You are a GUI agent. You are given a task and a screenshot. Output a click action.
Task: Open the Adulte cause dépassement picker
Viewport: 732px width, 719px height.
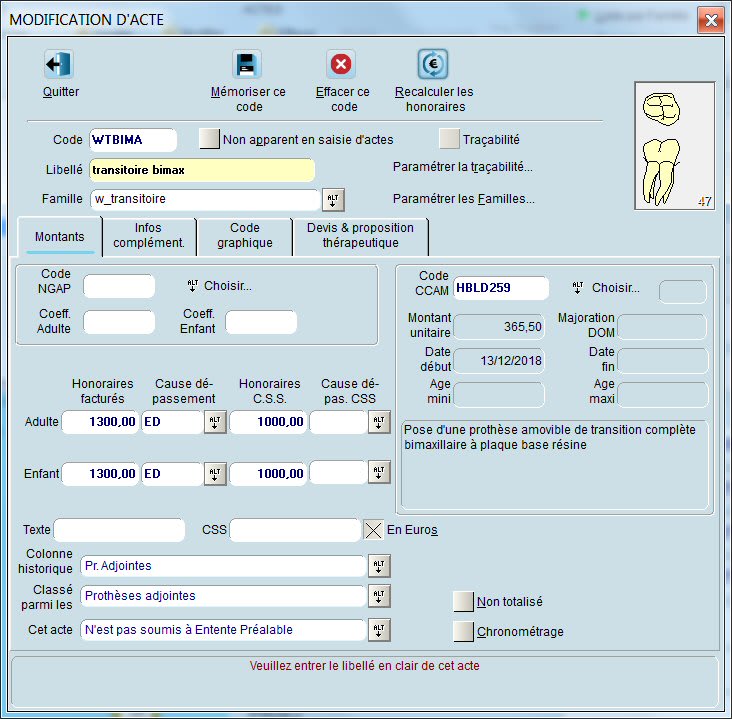pos(215,423)
